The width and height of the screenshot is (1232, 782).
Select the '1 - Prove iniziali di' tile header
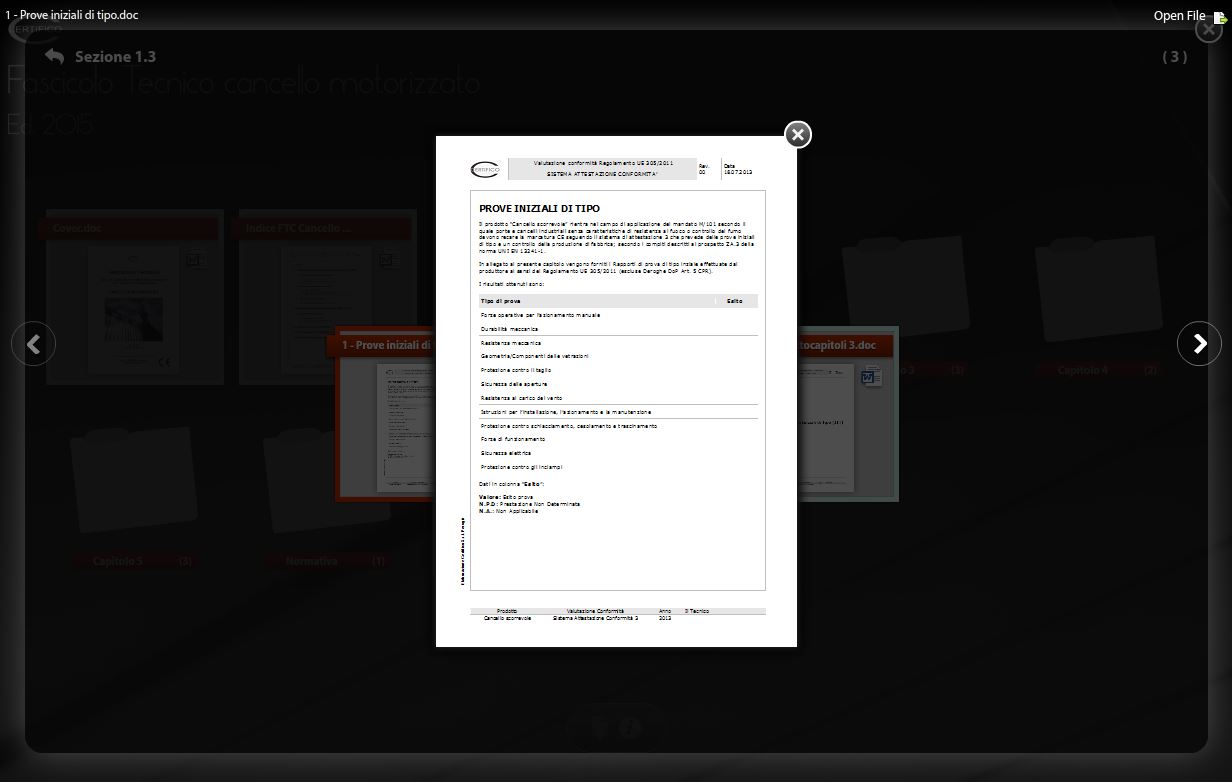point(385,346)
